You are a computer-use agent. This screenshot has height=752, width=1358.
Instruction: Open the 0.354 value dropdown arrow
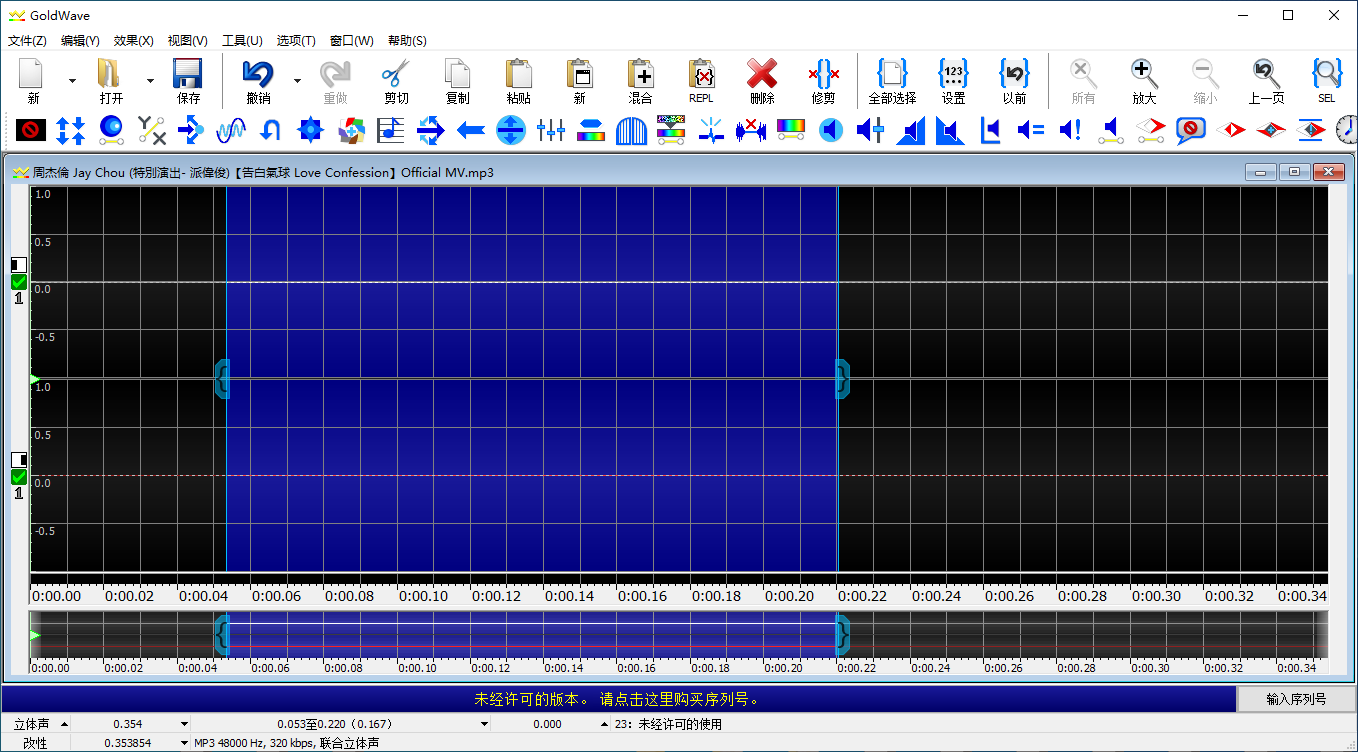pyautogui.click(x=184, y=724)
